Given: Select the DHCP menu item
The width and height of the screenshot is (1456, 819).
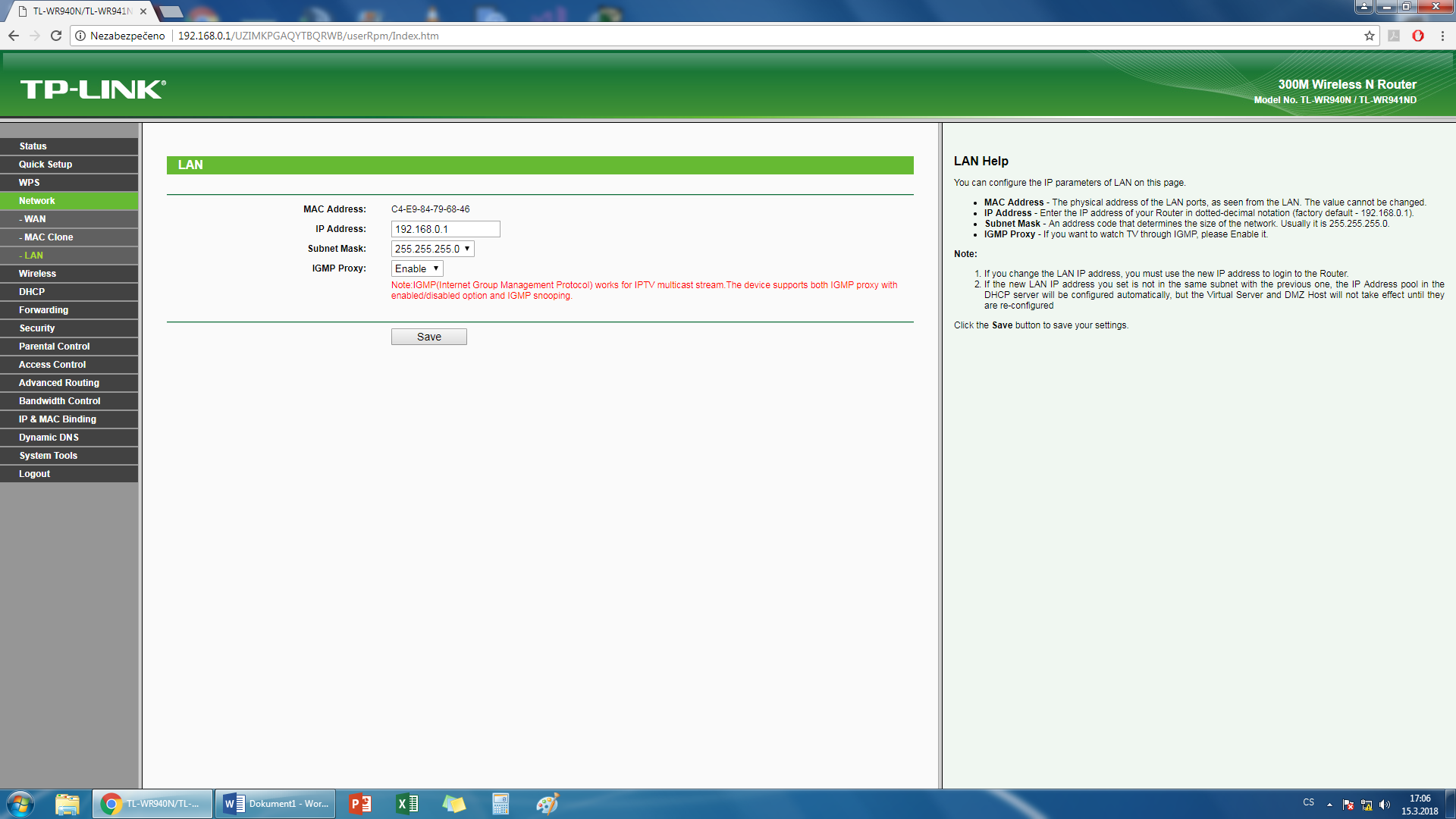Looking at the screenshot, I should coord(32,292).
